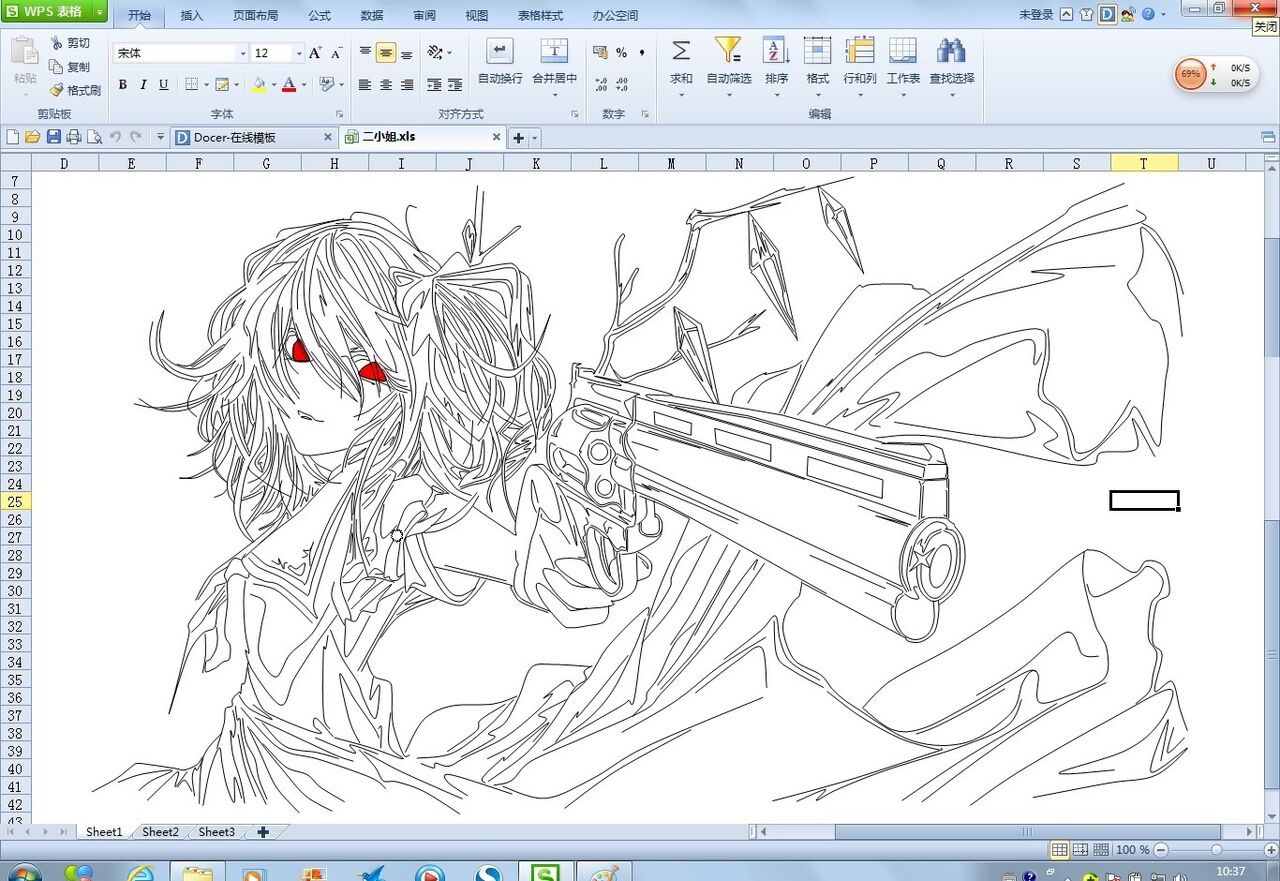
Task: Click the open folder icon in quick toolbar
Action: (x=33, y=137)
